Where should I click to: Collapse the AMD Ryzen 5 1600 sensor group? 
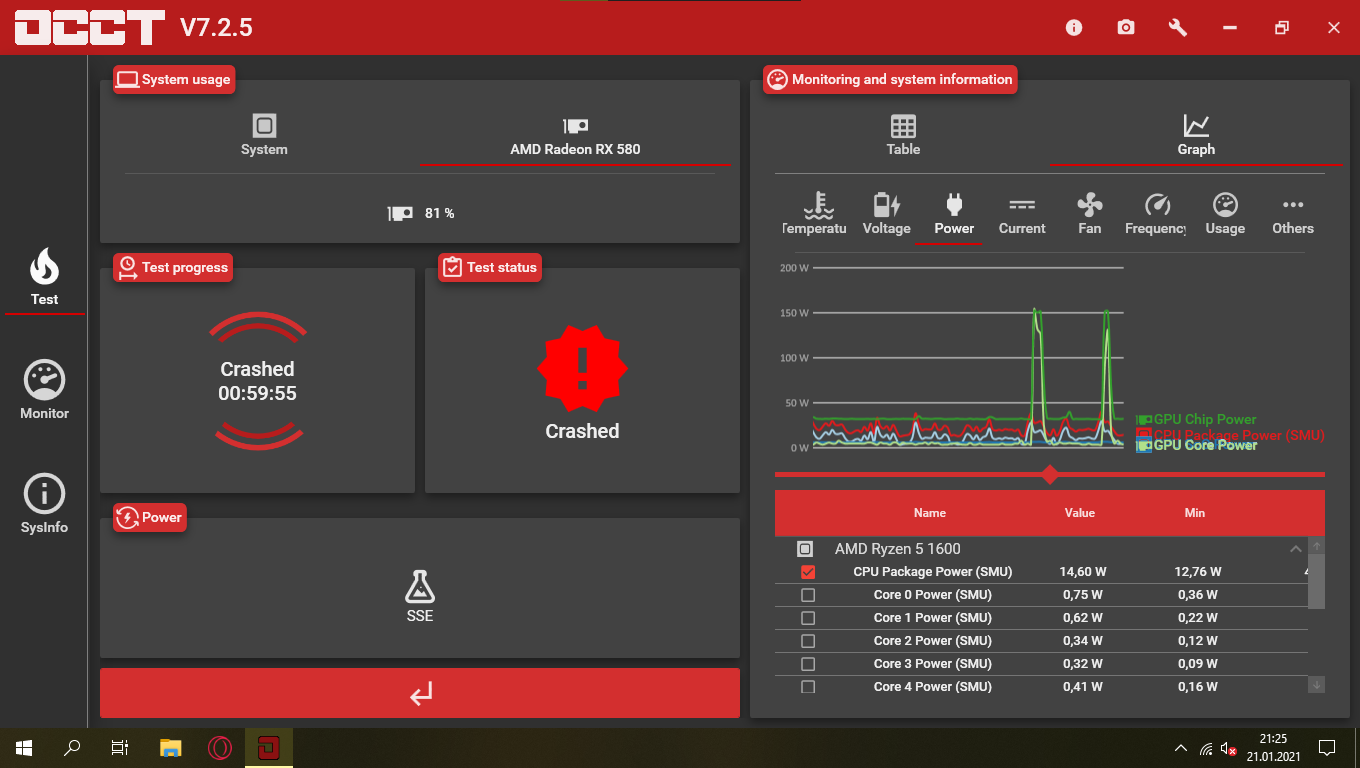point(1295,549)
